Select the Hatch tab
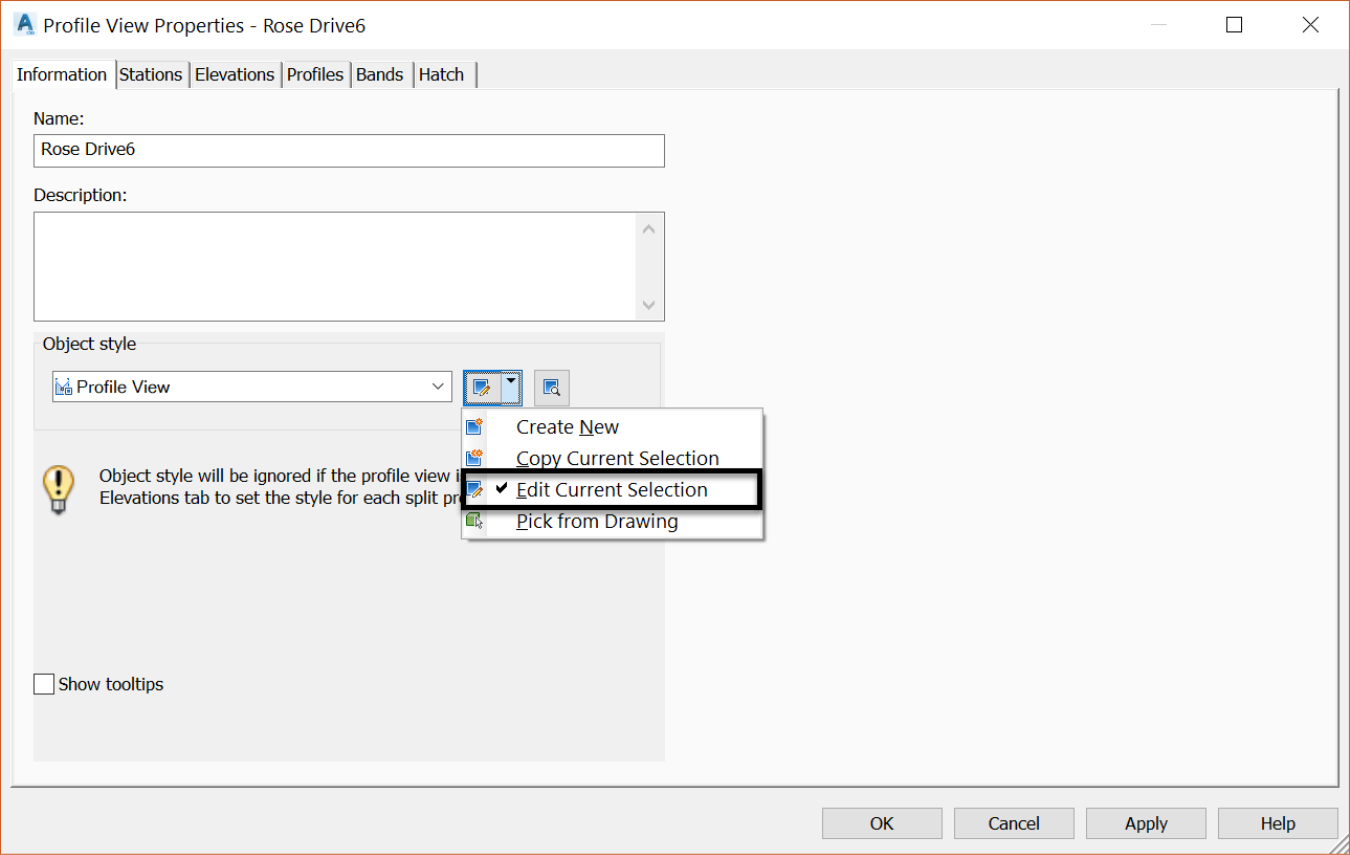 pos(442,75)
